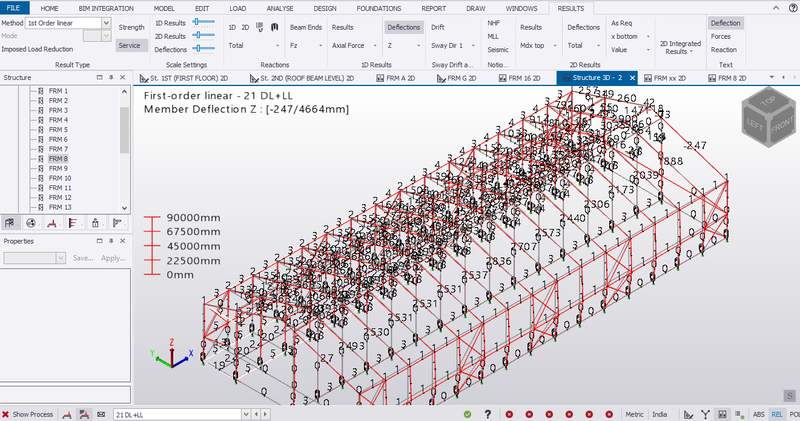The image size is (800, 421).
Task: Click Imposed Load Reduction
Action: point(37,49)
